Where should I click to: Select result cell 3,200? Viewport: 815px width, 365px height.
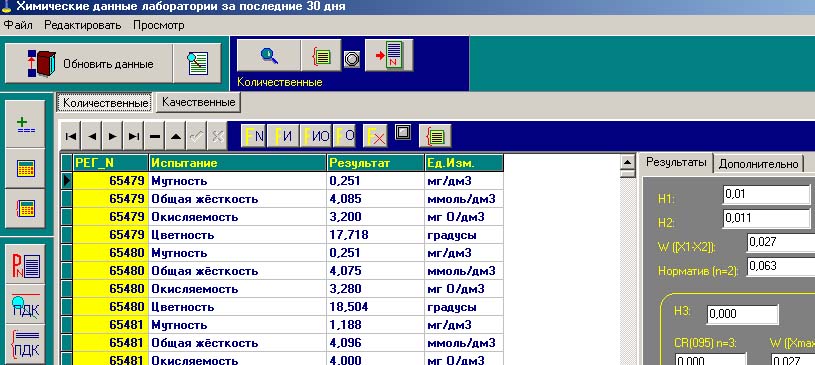(375, 217)
